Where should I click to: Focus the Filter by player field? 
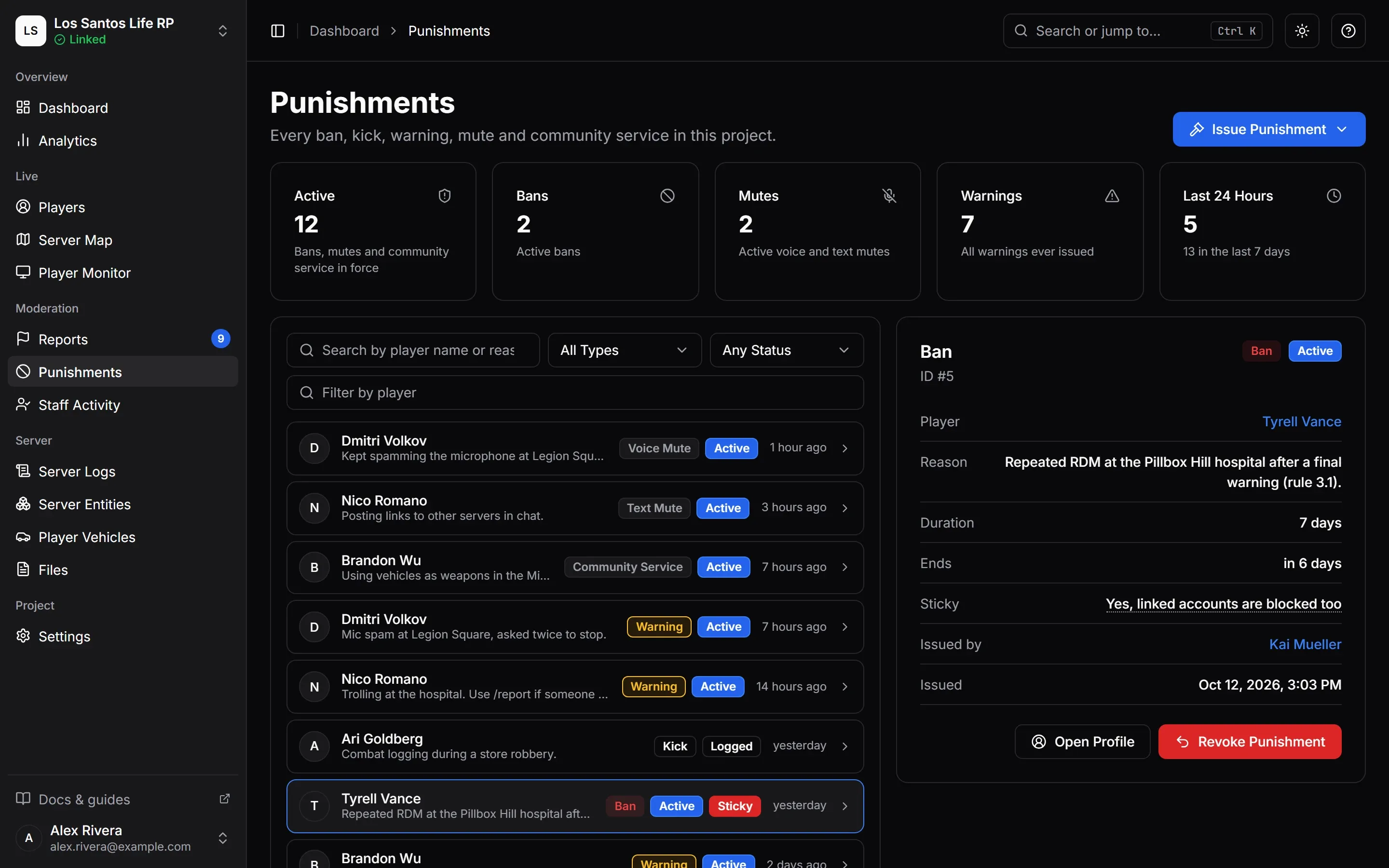[575, 393]
